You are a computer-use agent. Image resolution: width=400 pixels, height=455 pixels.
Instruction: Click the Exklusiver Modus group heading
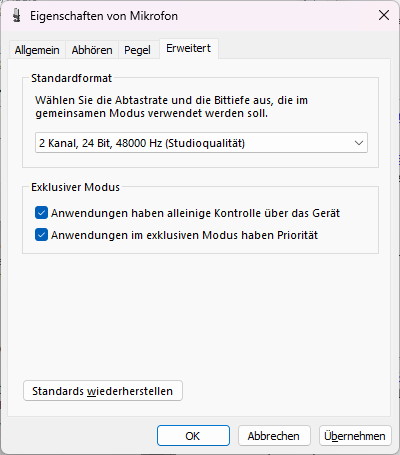[x=75, y=187]
